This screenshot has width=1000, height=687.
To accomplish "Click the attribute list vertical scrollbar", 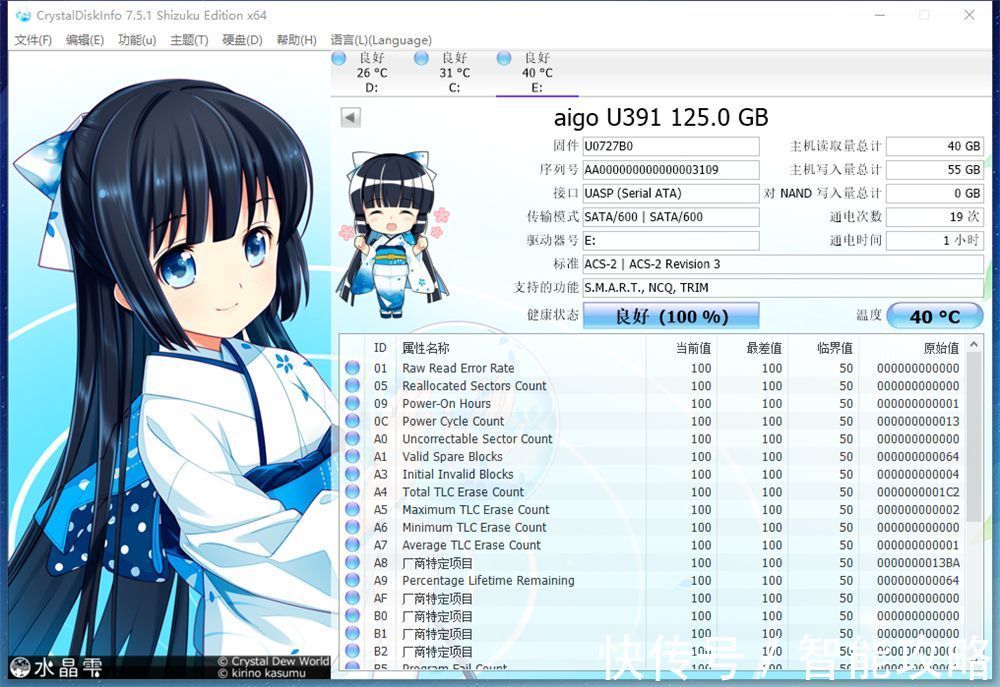I will click(976, 500).
